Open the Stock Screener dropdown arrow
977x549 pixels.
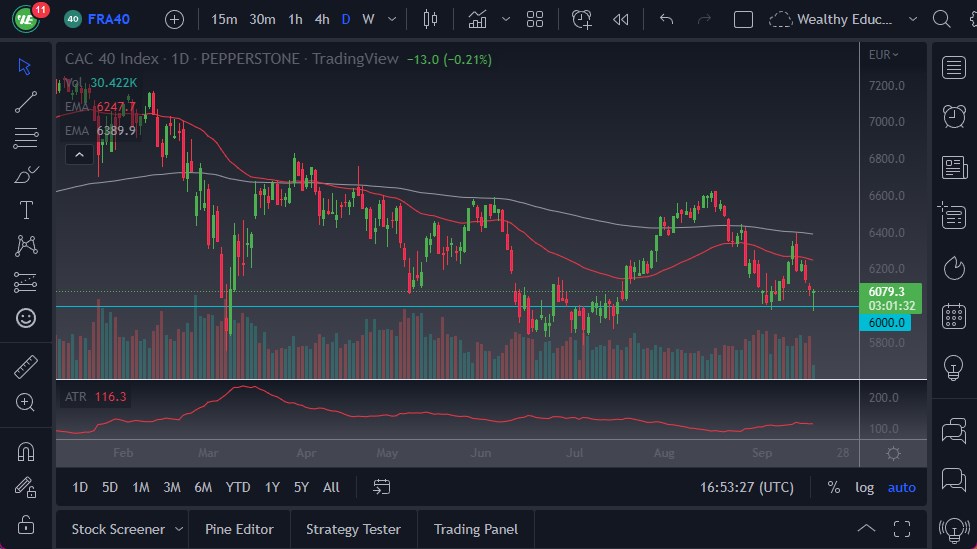tap(179, 529)
